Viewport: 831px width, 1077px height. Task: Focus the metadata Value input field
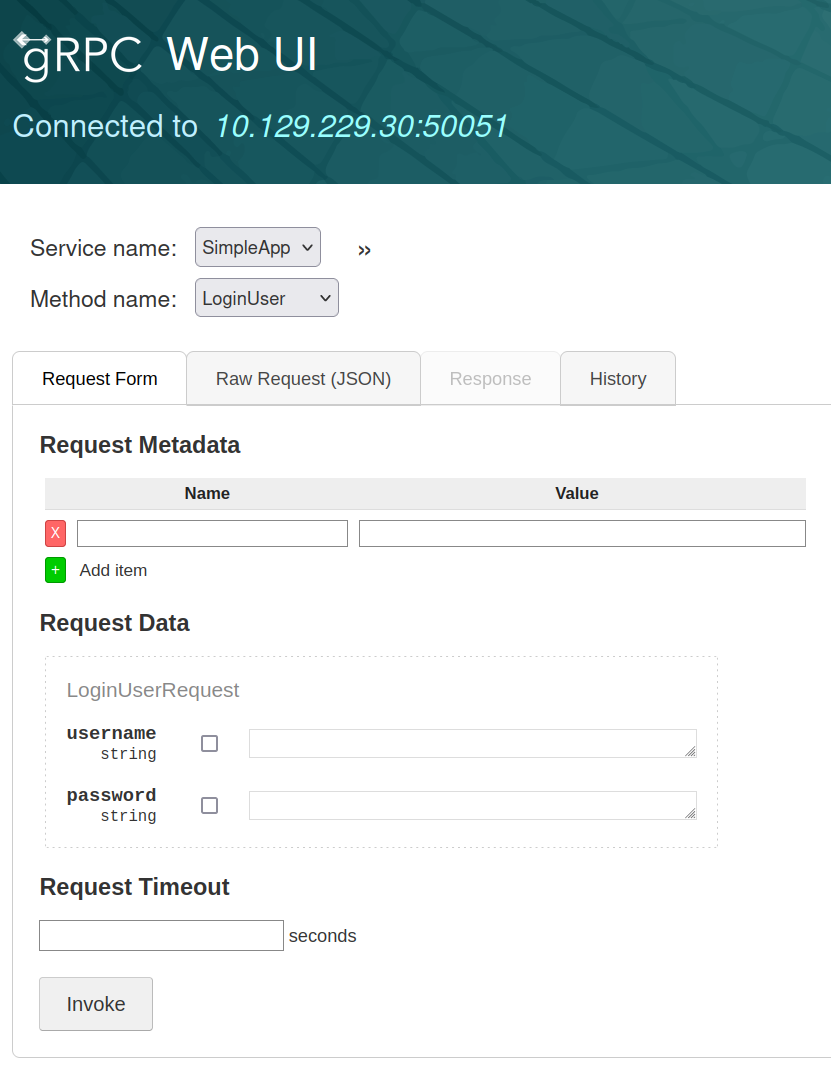[x=582, y=533]
